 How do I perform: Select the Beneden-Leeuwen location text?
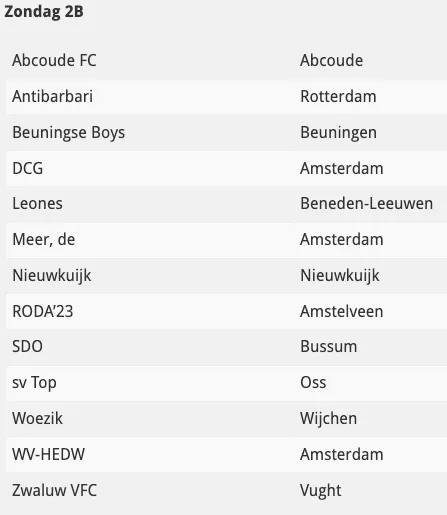pos(367,204)
